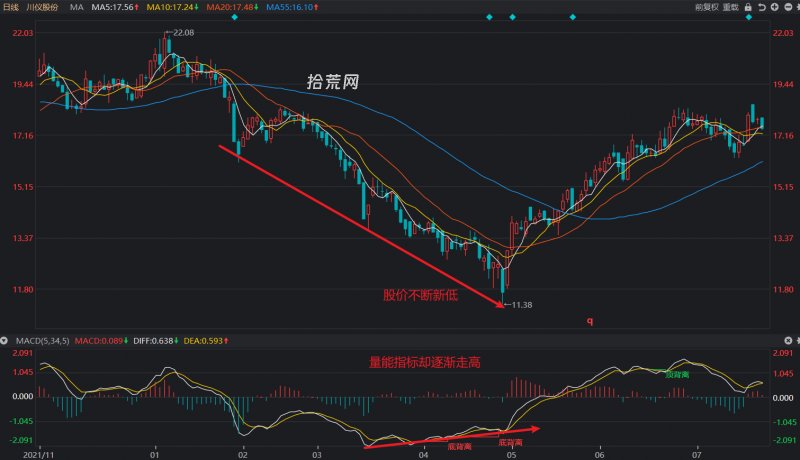Click the lock icon in top toolbar
Viewport: 800px width, 460px height.
point(748,7)
